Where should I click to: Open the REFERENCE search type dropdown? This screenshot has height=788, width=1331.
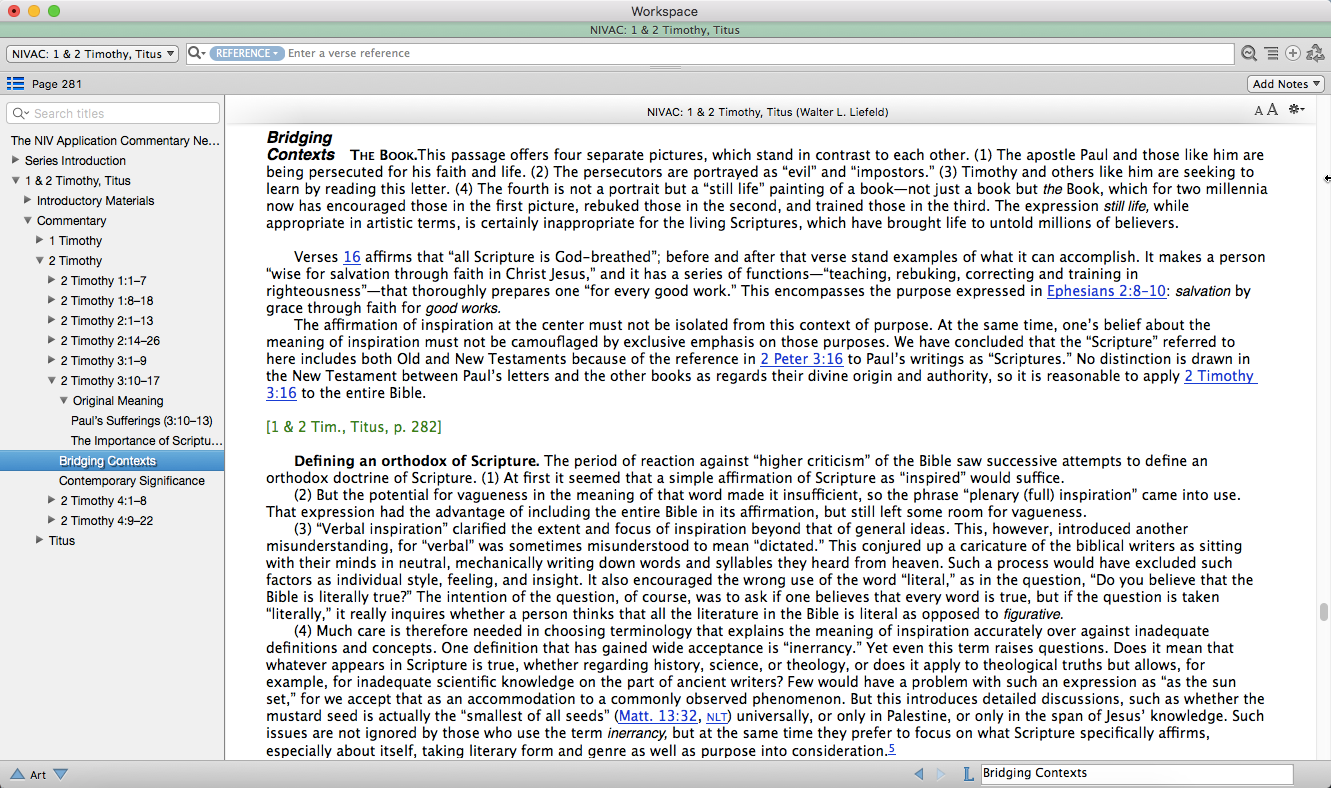(x=247, y=53)
